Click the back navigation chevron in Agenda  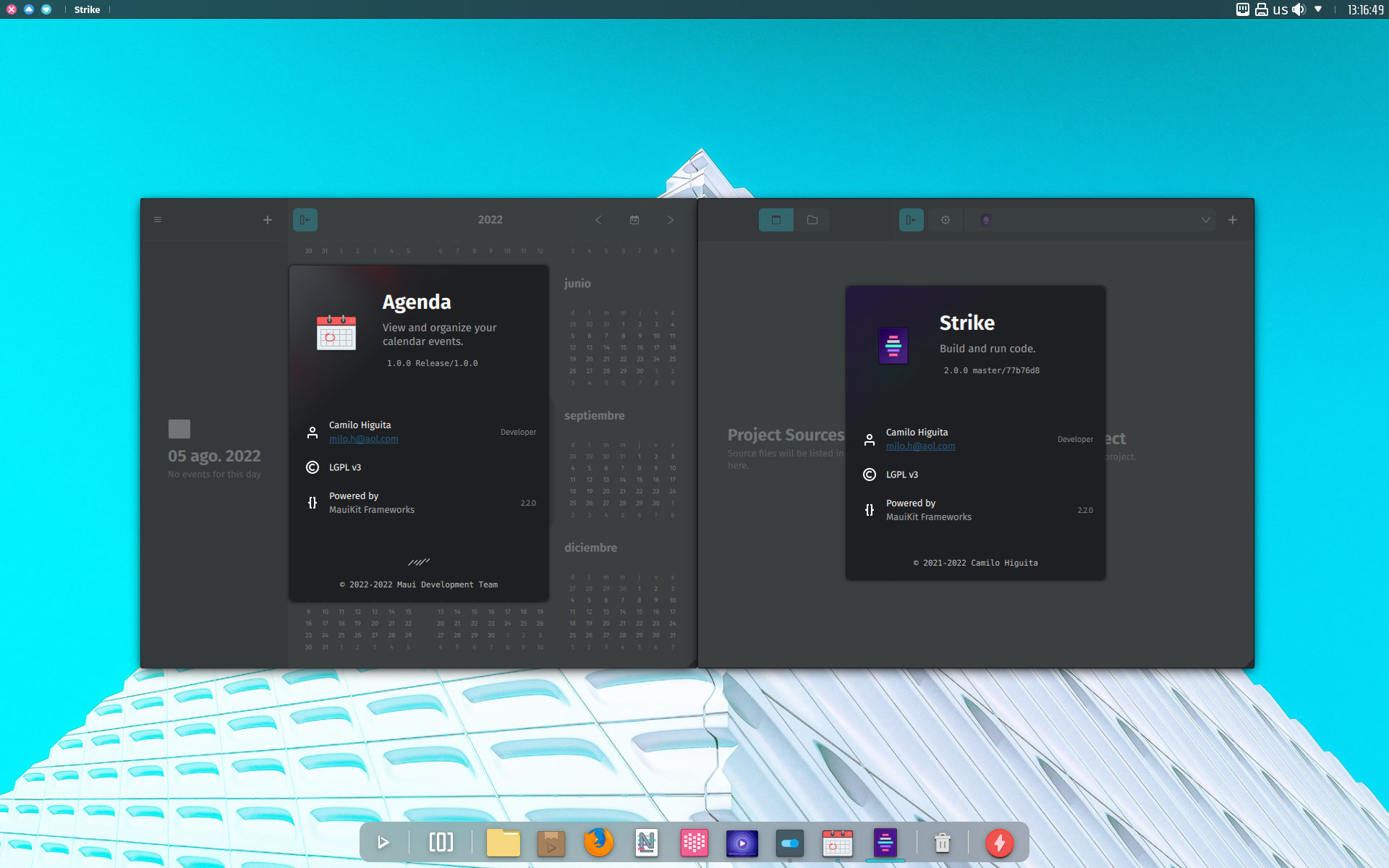[598, 220]
